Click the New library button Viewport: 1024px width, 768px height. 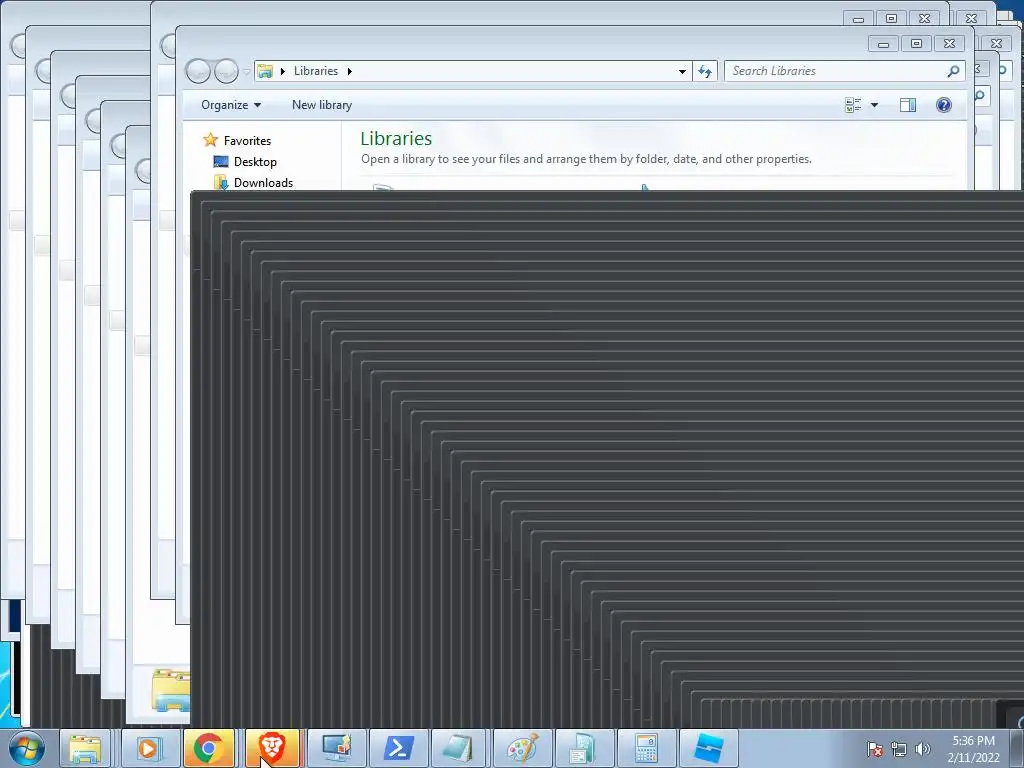[322, 105]
